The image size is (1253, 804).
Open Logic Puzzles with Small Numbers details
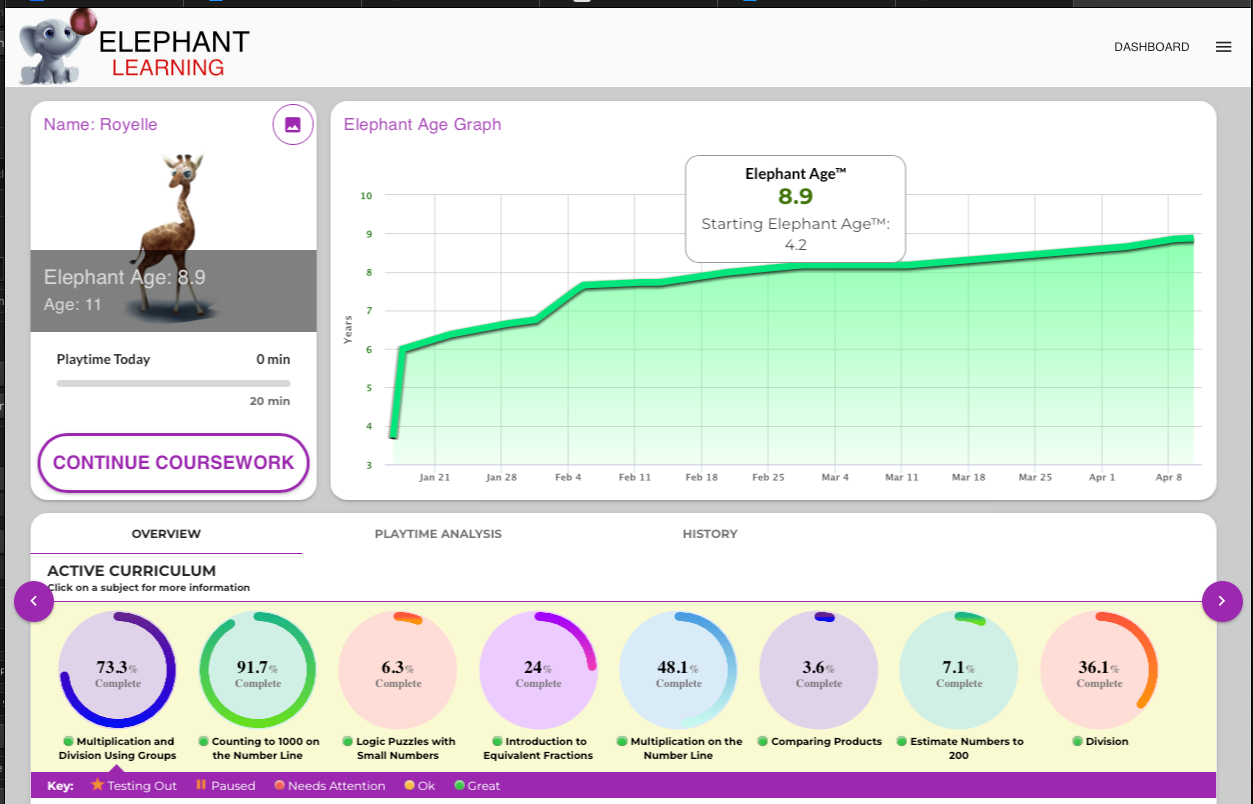(x=397, y=669)
